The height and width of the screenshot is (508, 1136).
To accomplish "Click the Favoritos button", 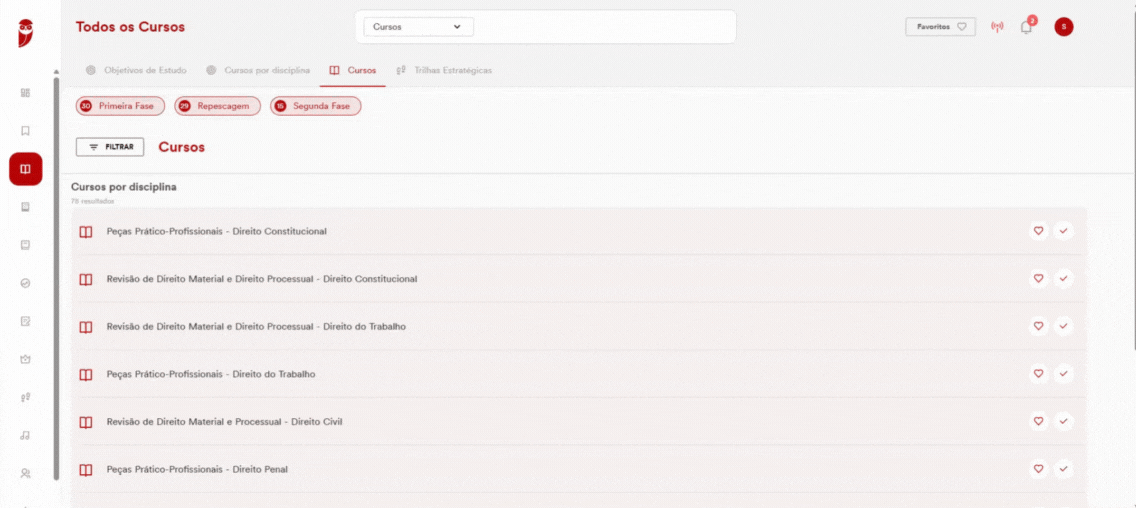I will (x=940, y=27).
